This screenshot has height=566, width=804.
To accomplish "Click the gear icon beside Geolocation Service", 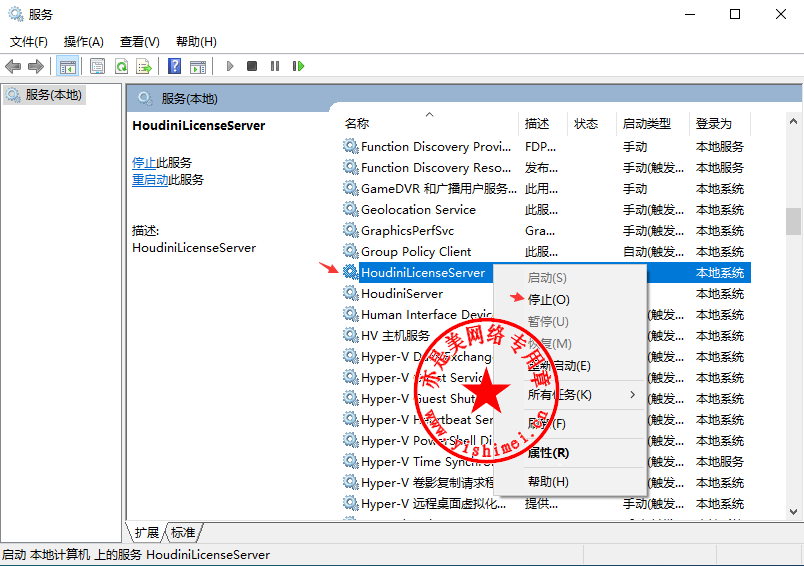I will click(351, 209).
